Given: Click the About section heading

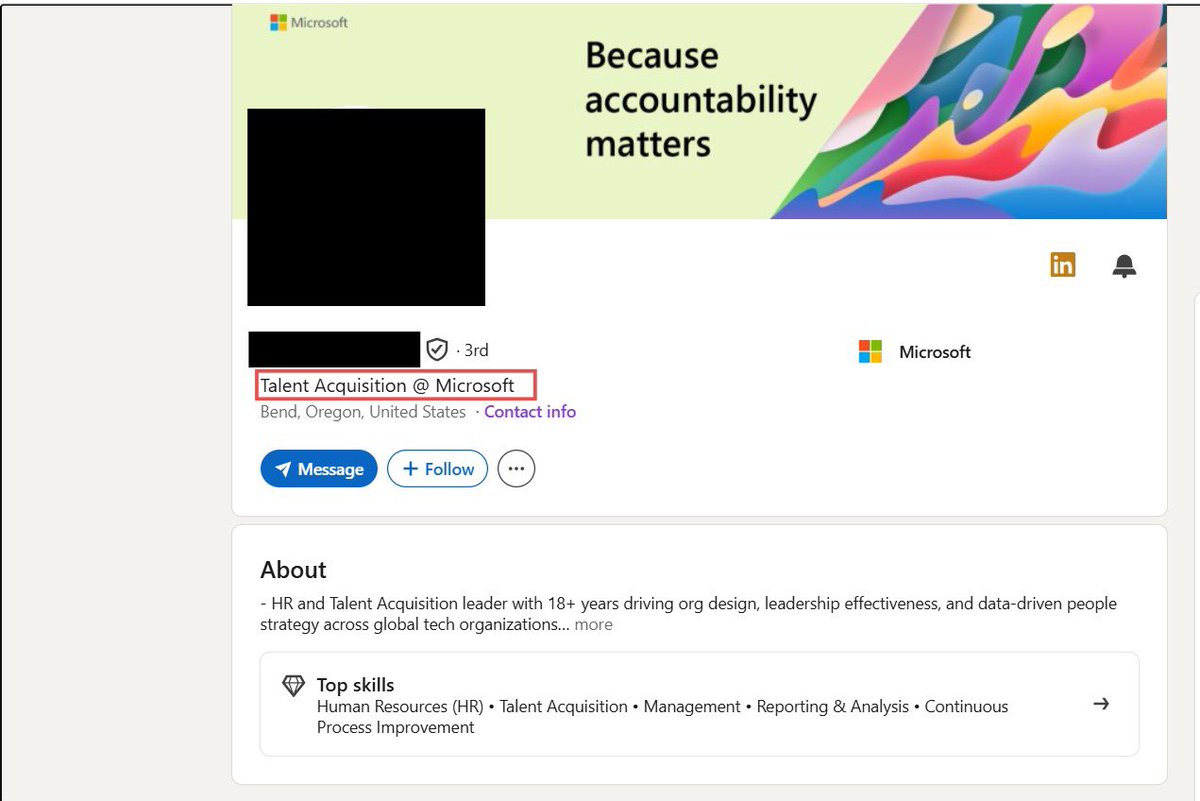Looking at the screenshot, I should tap(293, 570).
